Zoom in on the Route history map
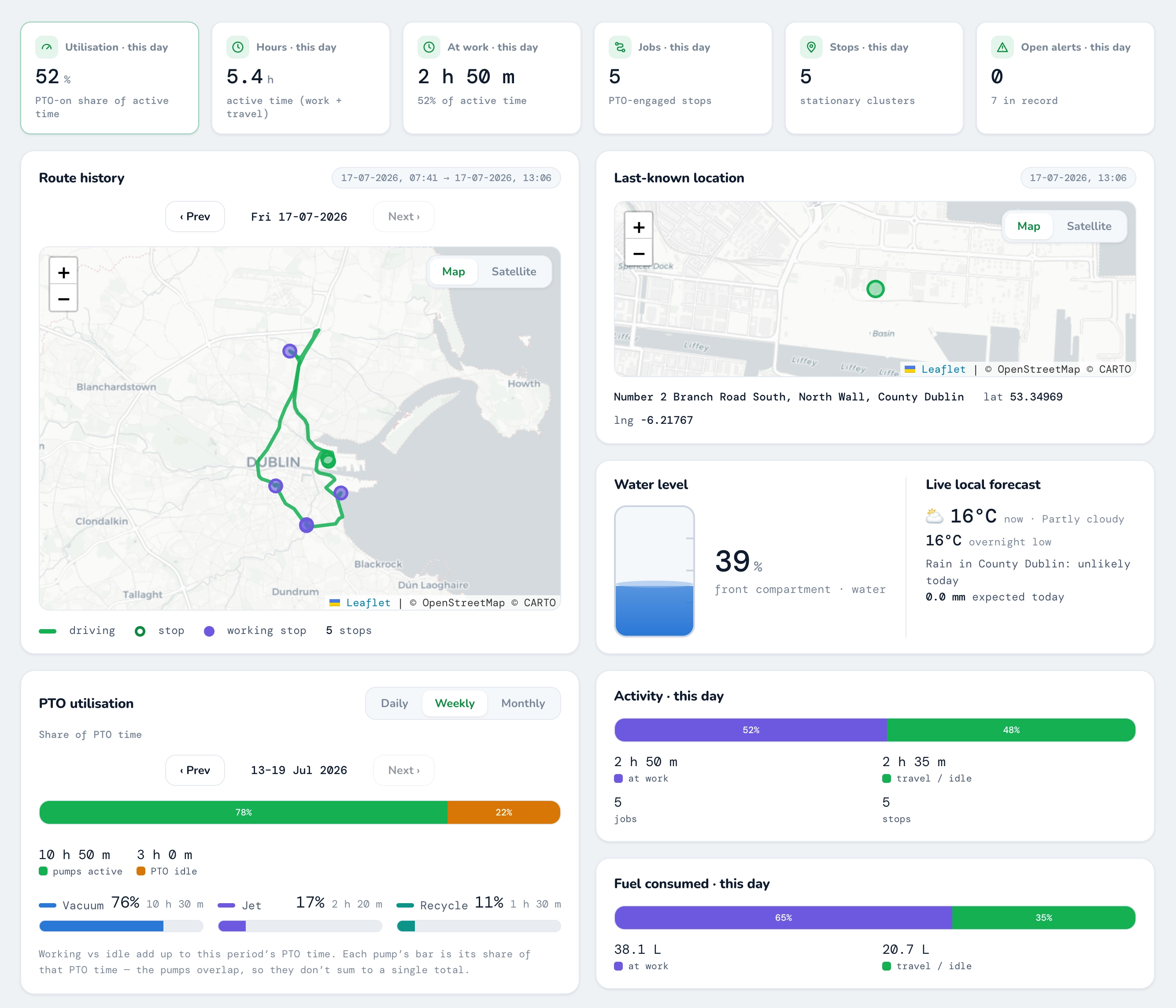The width and height of the screenshot is (1176, 1008). point(63,272)
